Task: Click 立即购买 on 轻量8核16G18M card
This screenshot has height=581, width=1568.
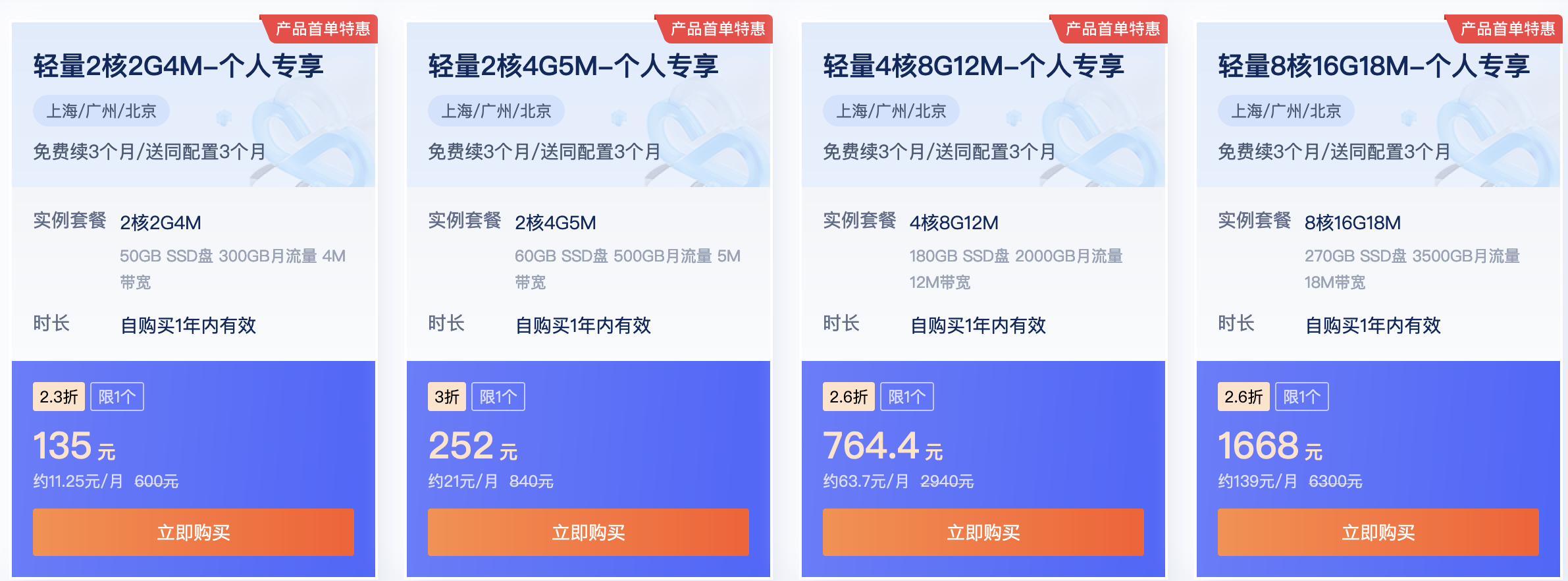Action: (1378, 532)
